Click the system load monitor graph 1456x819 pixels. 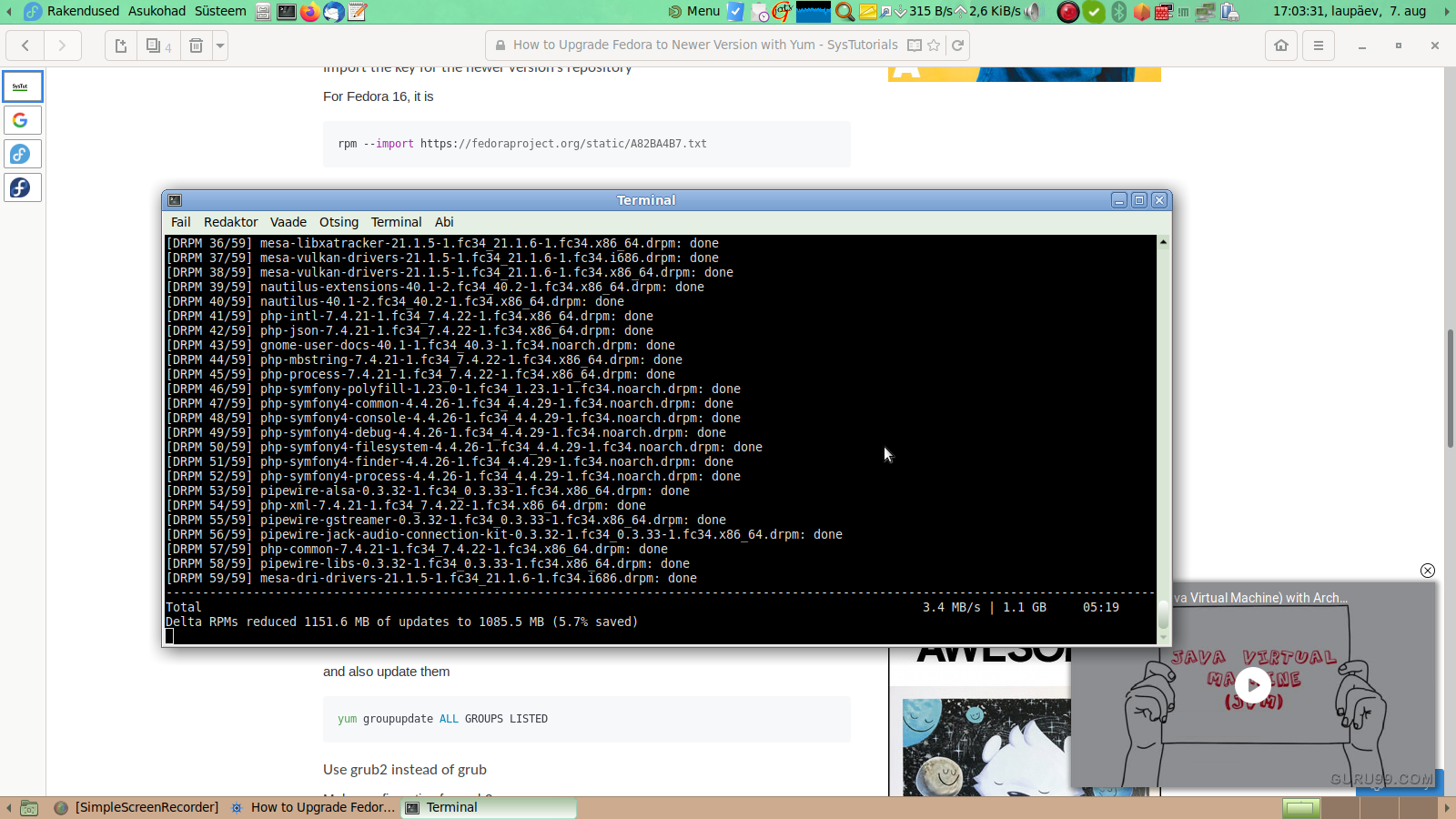(x=813, y=12)
